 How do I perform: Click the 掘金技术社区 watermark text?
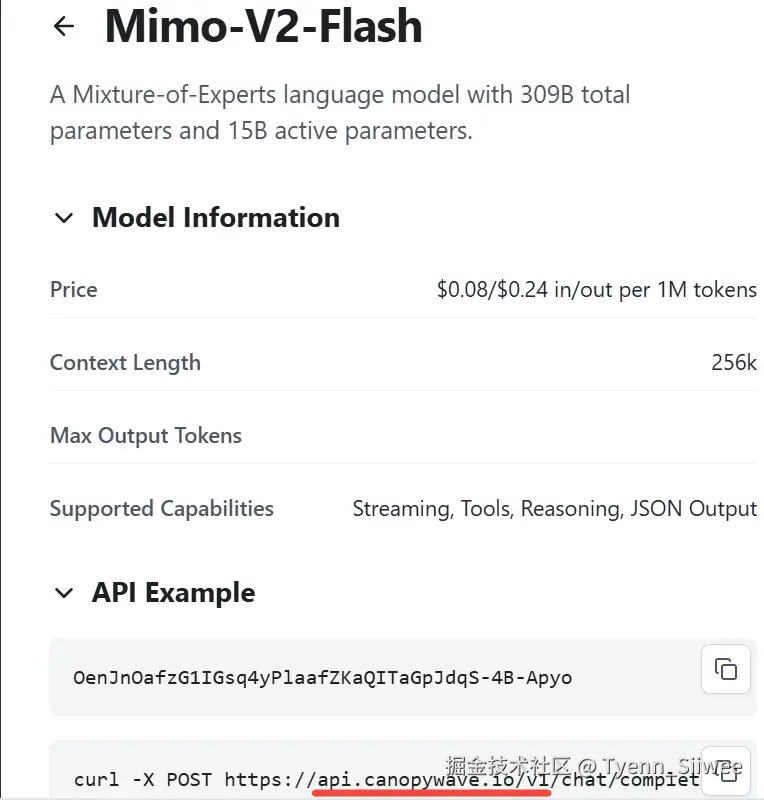click(x=507, y=768)
